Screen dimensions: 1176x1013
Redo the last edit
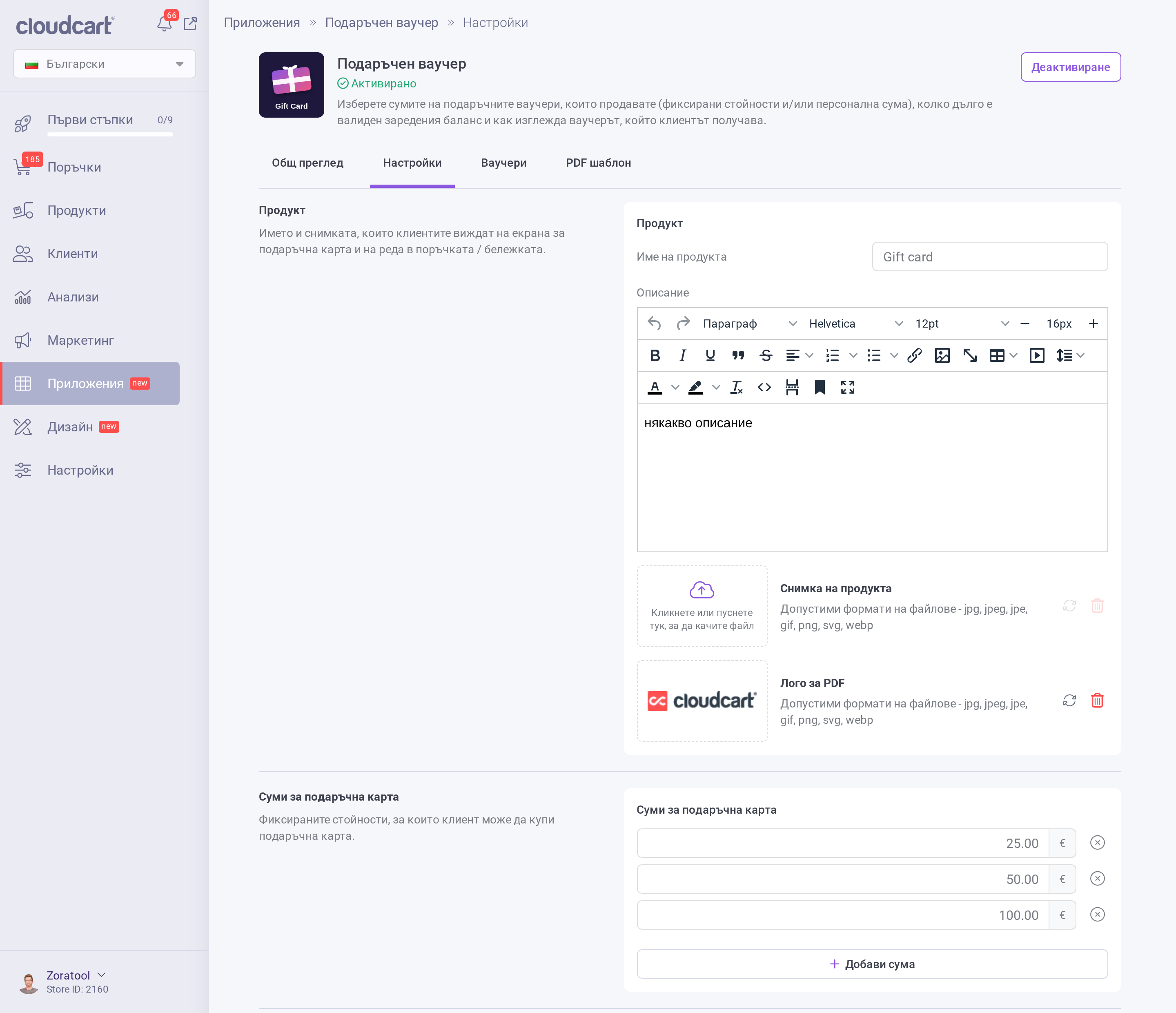pyautogui.click(x=683, y=324)
